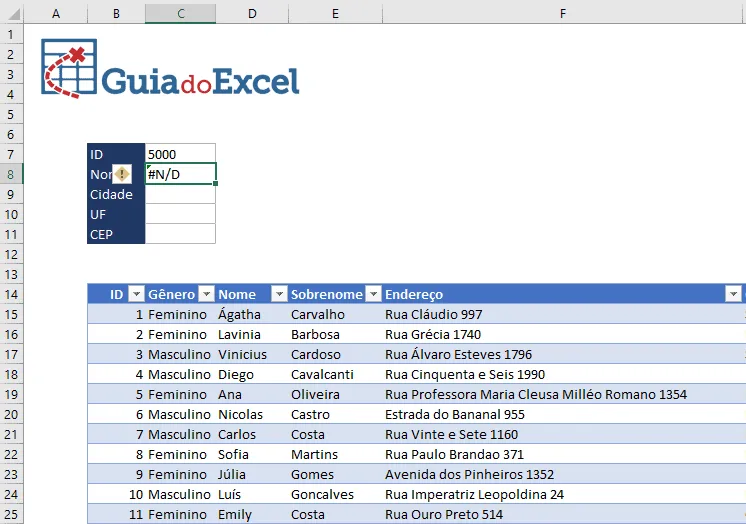Click the empty CEP value cell

180,234
